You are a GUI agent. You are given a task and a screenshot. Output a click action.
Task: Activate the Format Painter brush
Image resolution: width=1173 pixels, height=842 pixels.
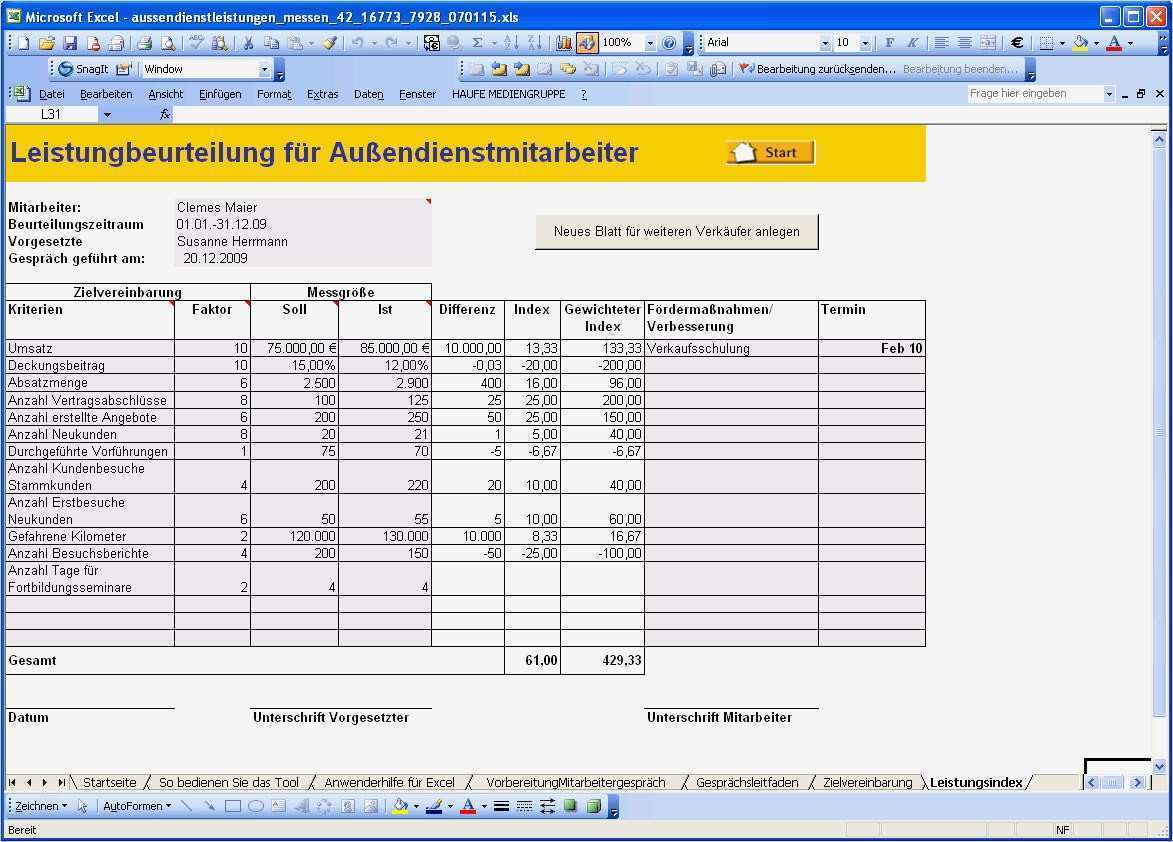(x=329, y=43)
